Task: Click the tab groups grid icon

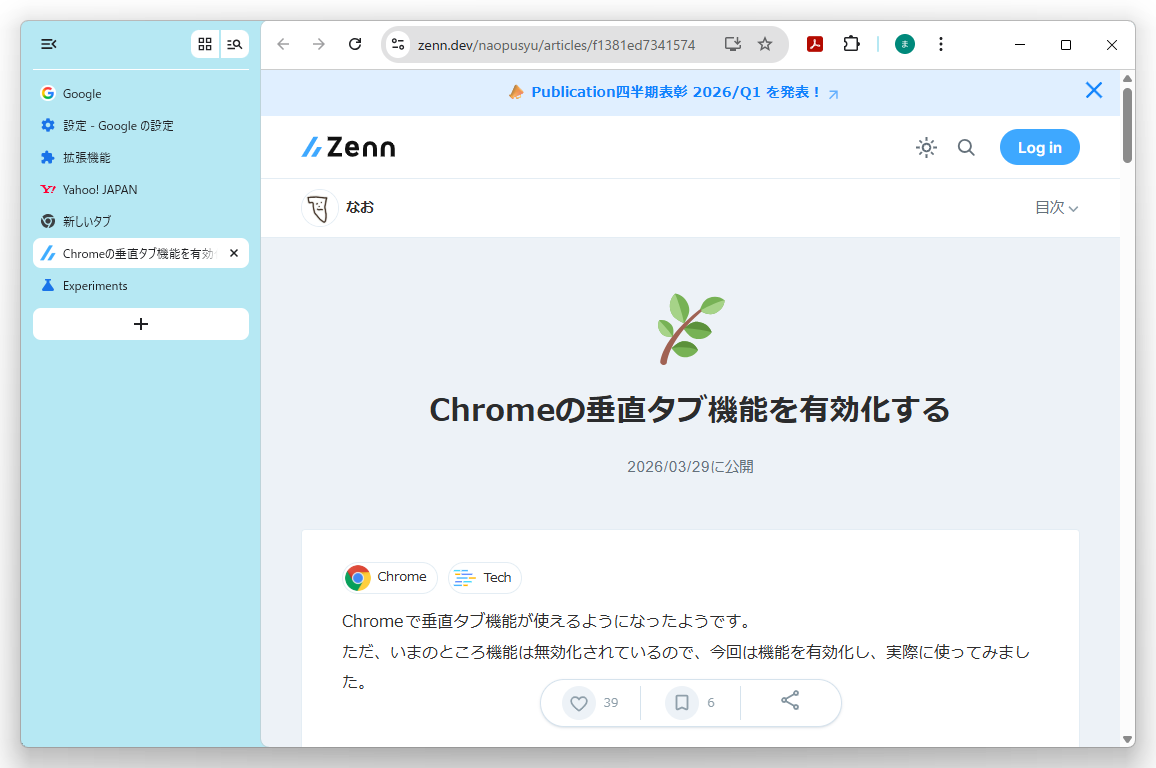Action: pyautogui.click(x=205, y=44)
